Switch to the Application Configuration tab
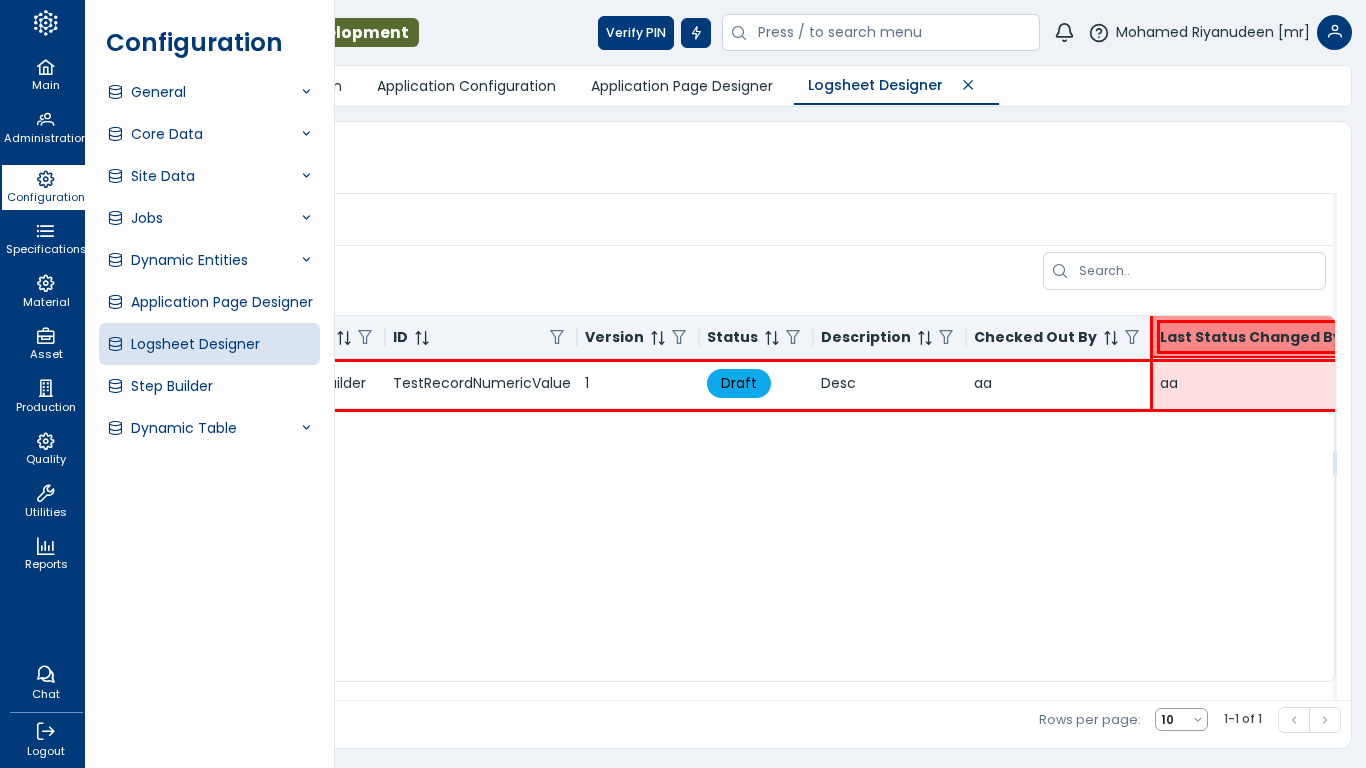 tap(466, 86)
